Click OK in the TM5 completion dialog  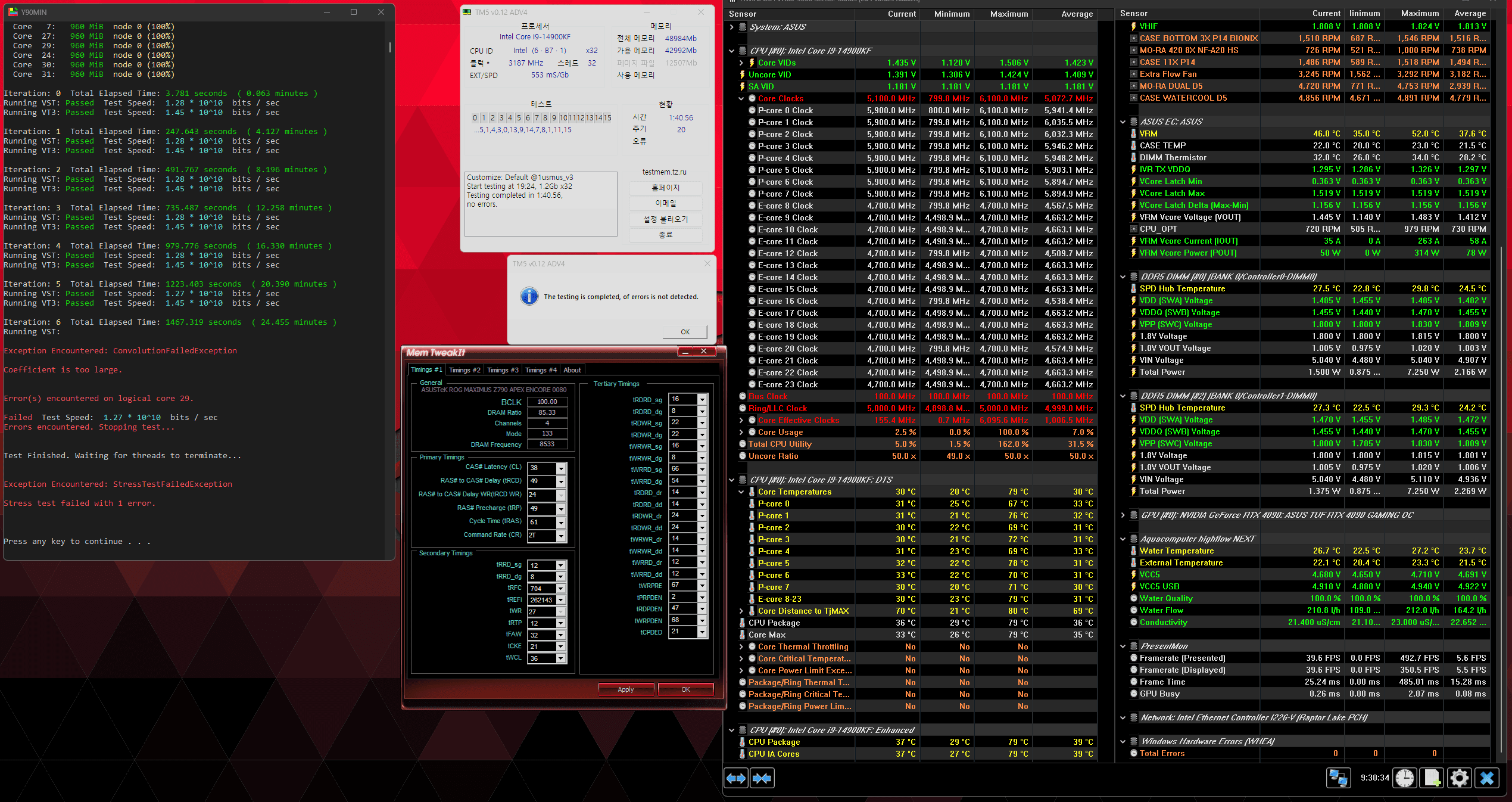685,332
